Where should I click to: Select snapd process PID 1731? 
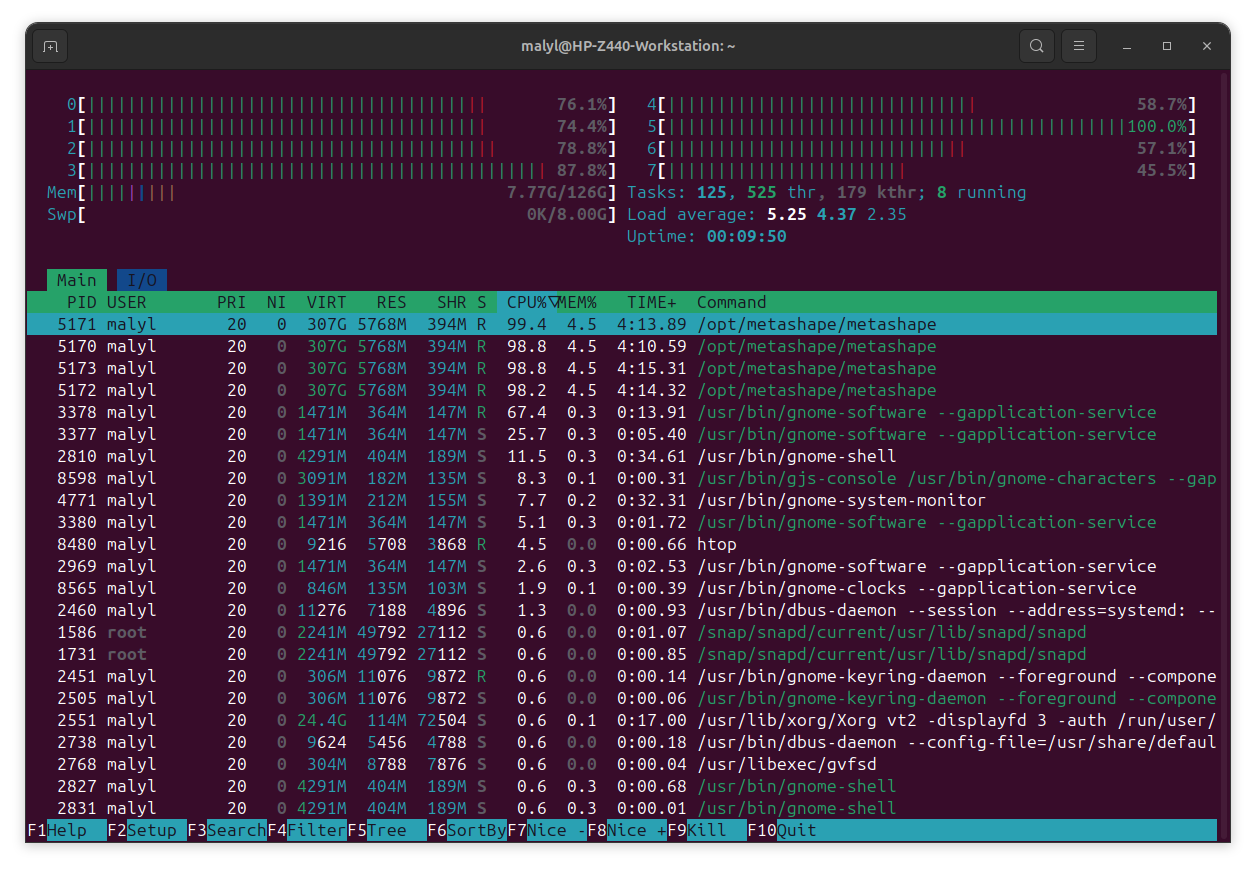[622, 654]
